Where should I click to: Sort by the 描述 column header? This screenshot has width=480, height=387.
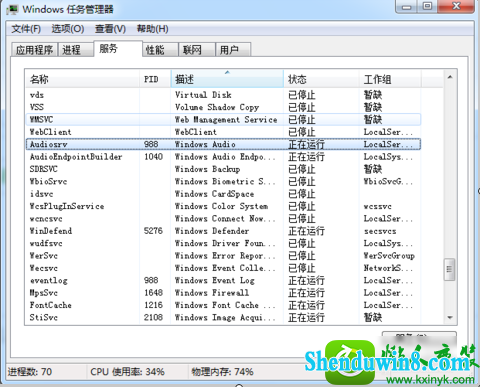pyautogui.click(x=227, y=79)
